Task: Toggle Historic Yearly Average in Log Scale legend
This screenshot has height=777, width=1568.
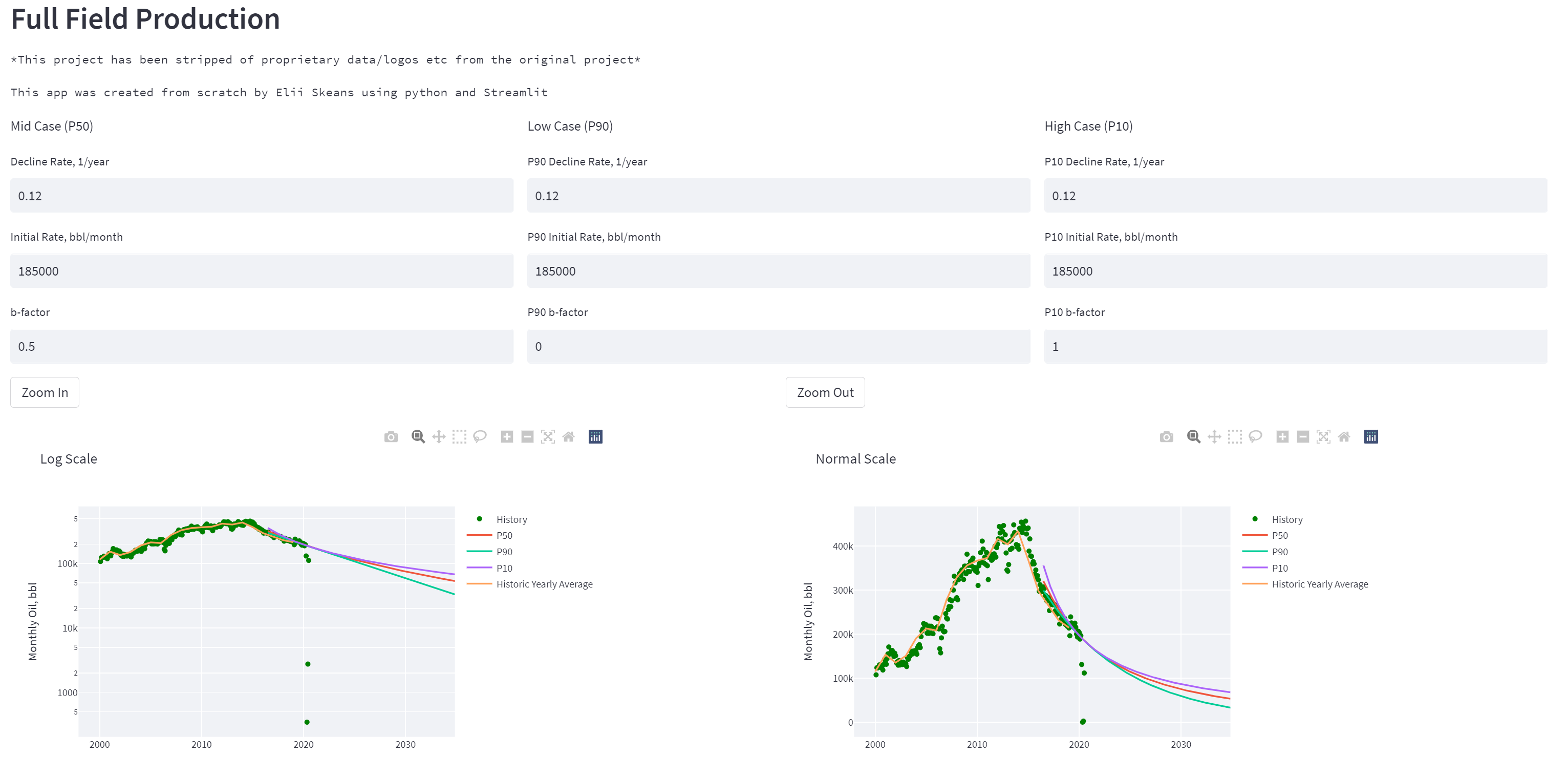Action: [544, 584]
